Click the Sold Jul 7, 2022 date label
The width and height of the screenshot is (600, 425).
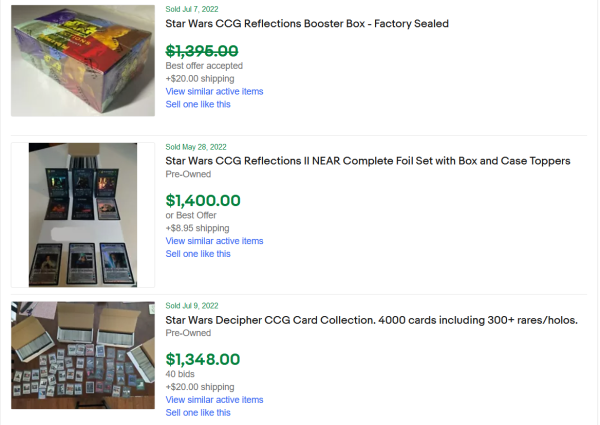(x=191, y=8)
